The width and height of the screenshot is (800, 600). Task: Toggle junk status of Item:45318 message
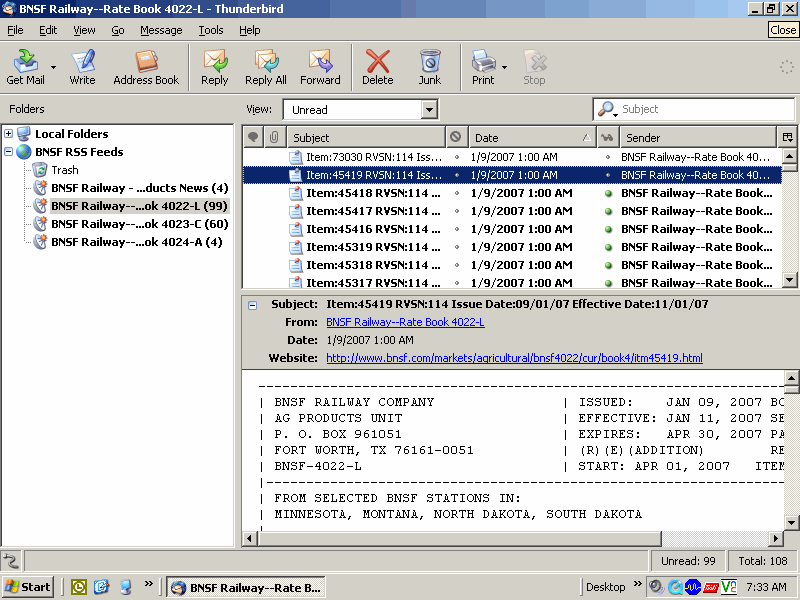click(457, 265)
